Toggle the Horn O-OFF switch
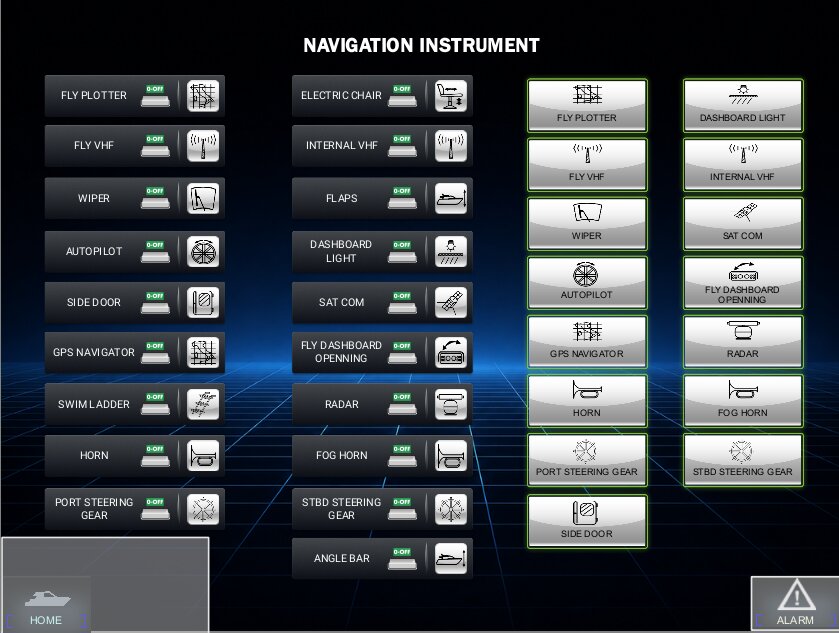 tap(155, 456)
